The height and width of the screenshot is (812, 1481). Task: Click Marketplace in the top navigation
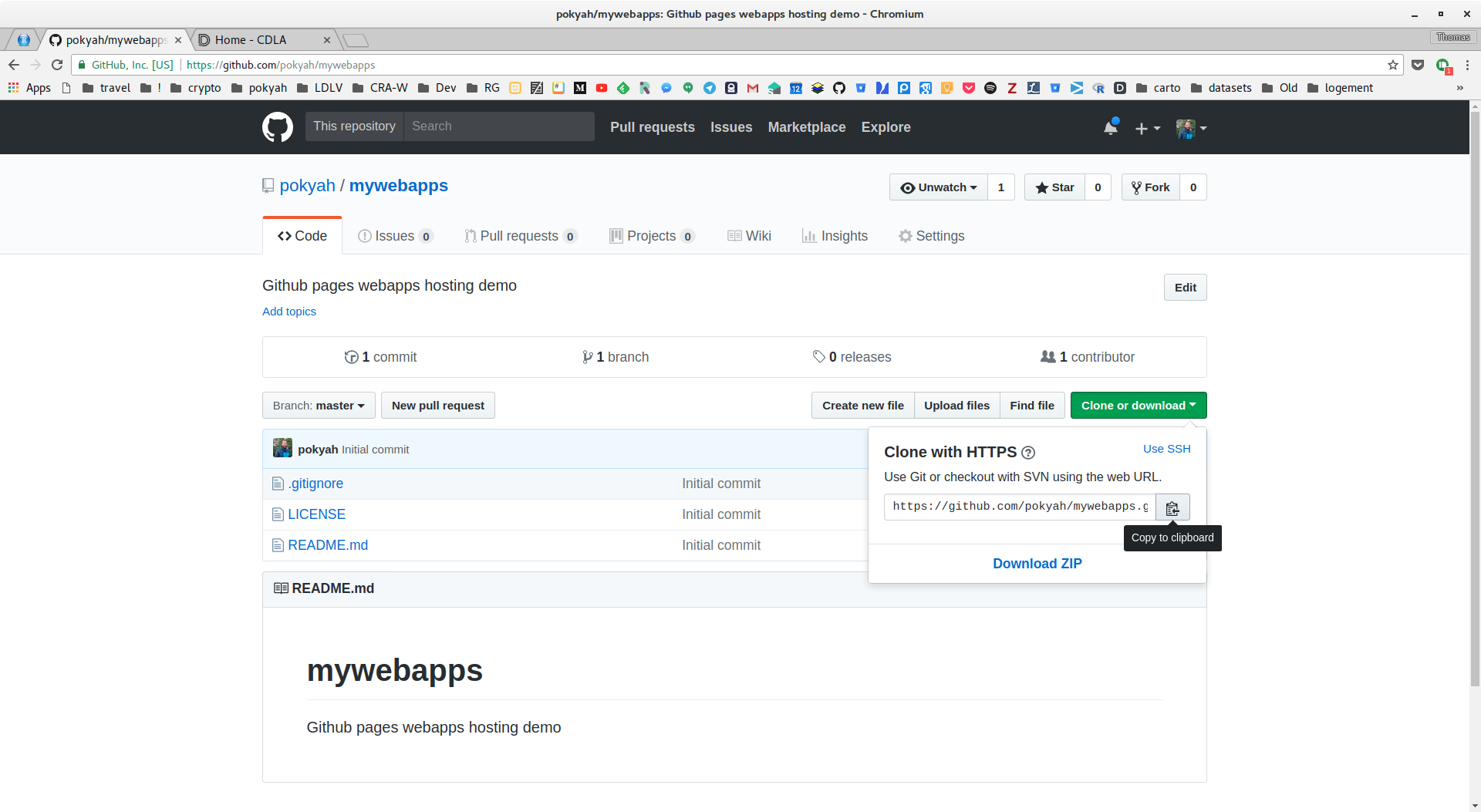pyautogui.click(x=807, y=127)
